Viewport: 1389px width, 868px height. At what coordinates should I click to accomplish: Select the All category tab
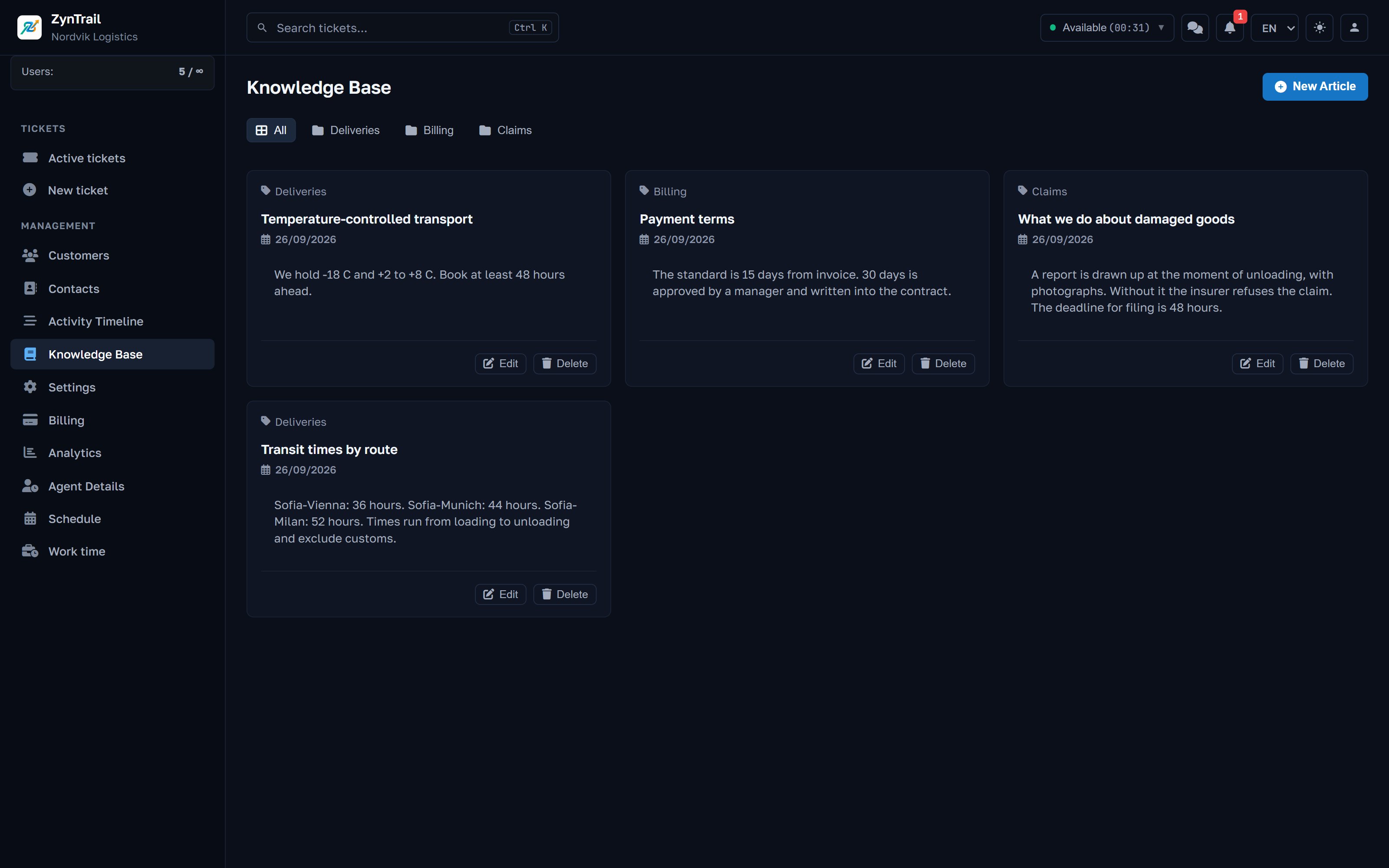click(271, 130)
